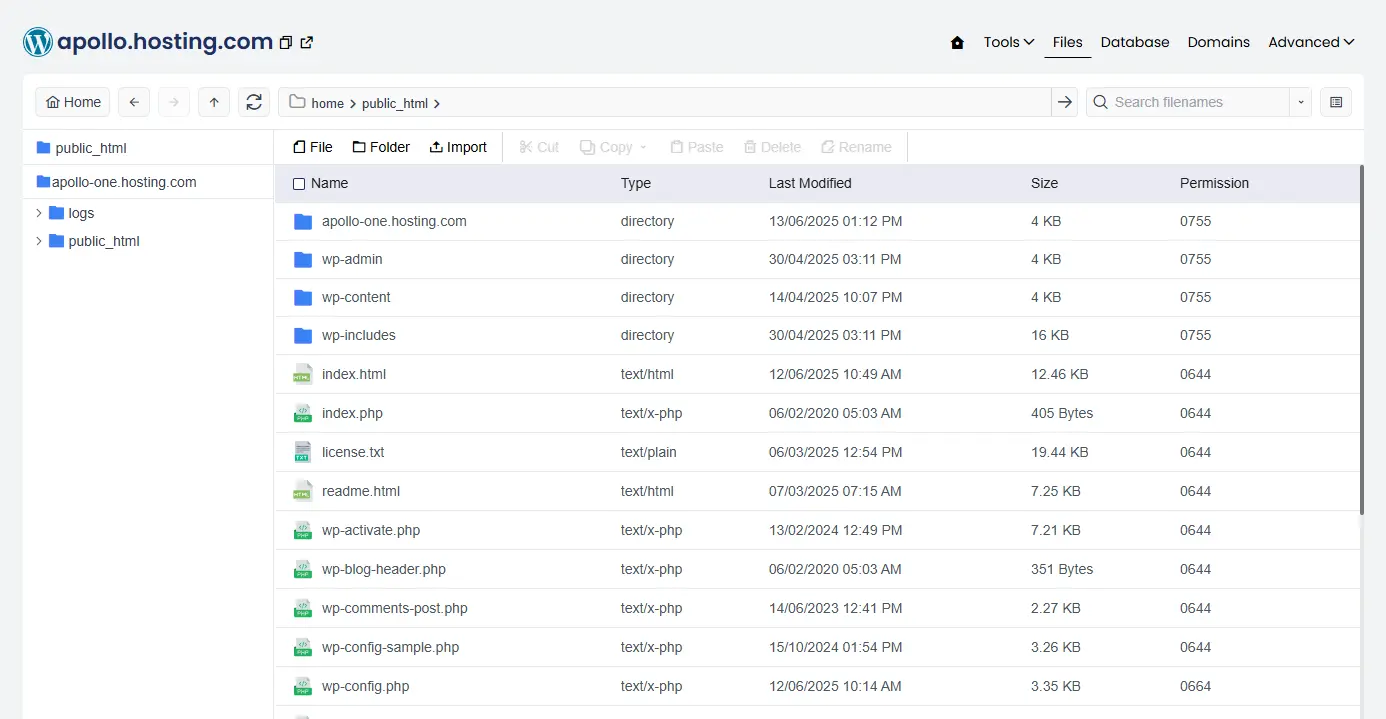
Task: Click the path go arrow button
Action: [1064, 102]
